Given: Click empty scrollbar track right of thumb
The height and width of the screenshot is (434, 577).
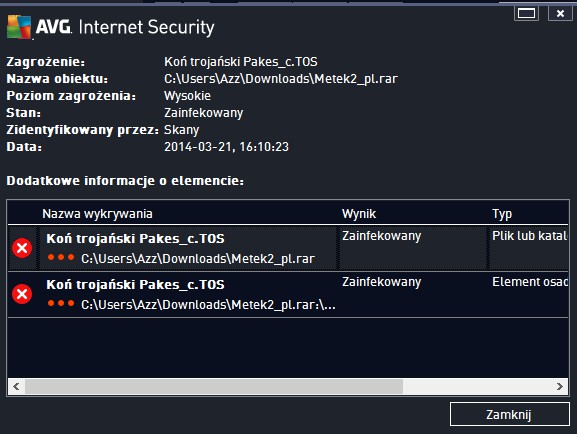Looking at the screenshot, I should pyautogui.click(x=477, y=387).
